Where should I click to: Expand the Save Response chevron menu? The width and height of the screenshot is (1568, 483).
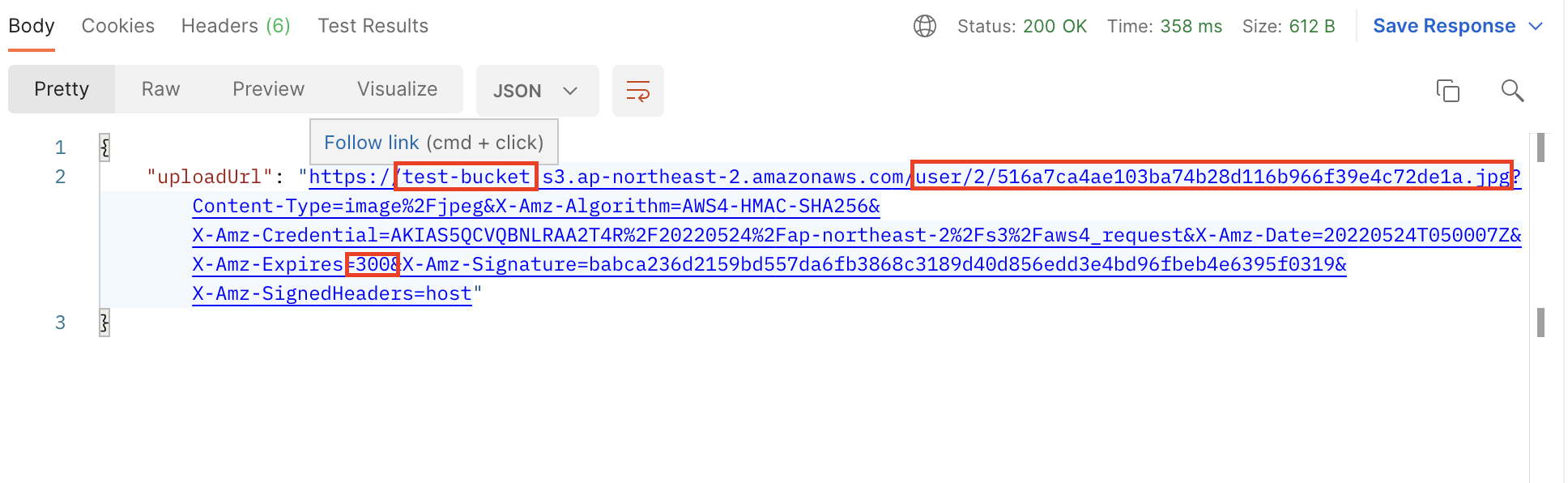1536,26
